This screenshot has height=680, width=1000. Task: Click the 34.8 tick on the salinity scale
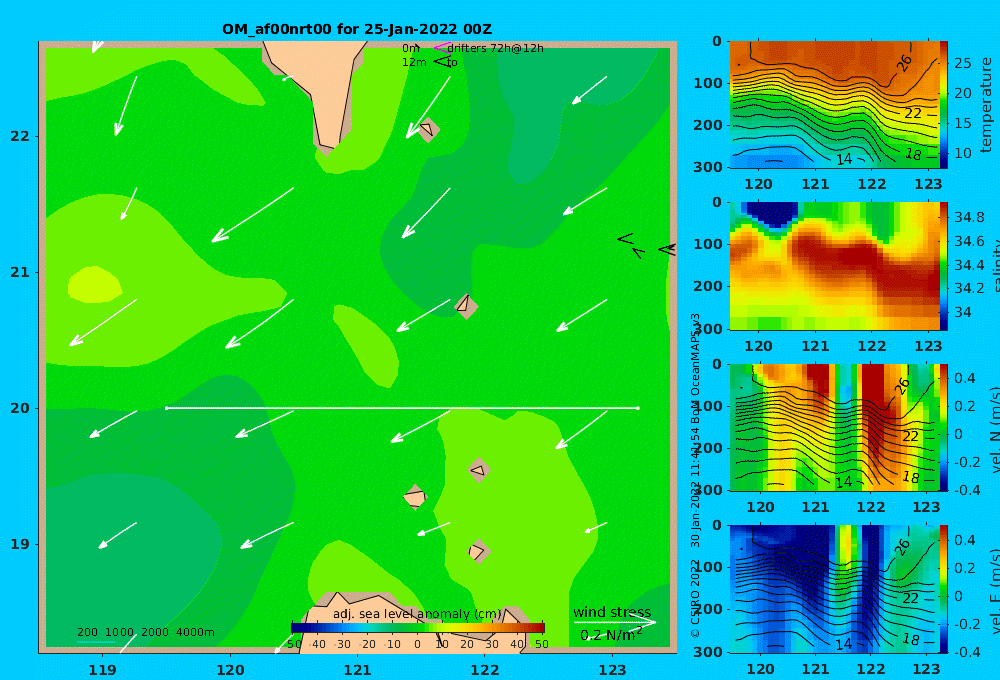pyautogui.click(x=968, y=218)
